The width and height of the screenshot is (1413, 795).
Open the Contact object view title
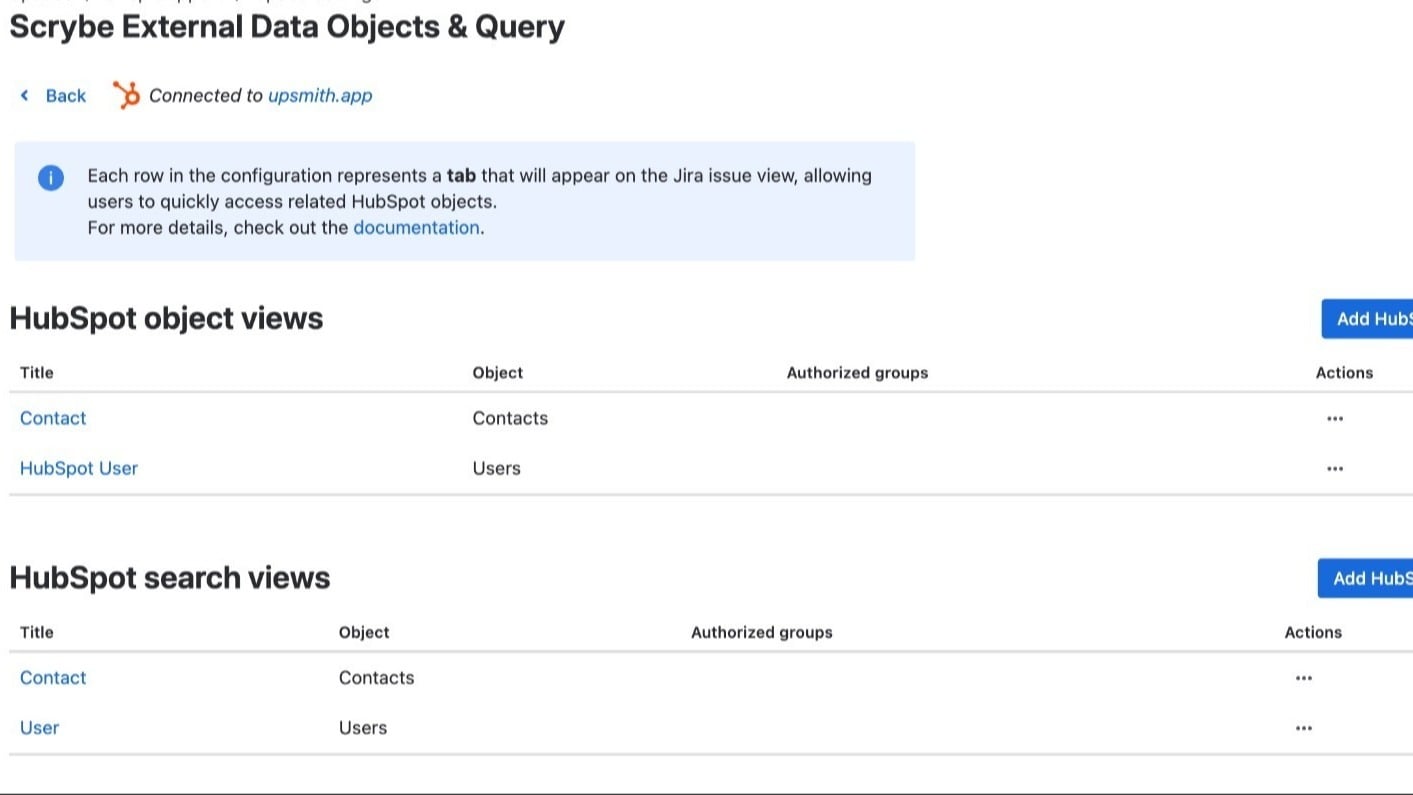click(x=53, y=418)
